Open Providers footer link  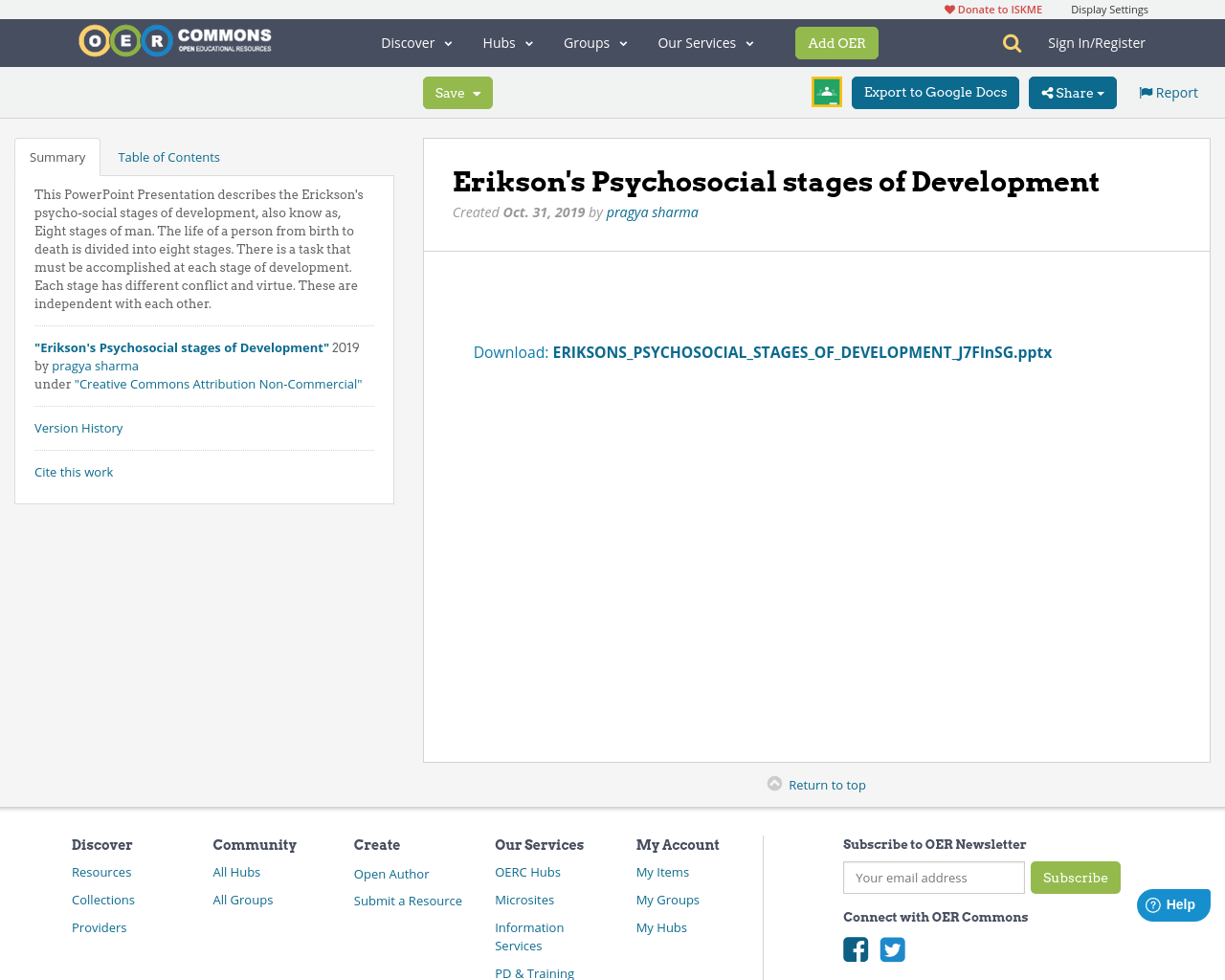coord(100,927)
